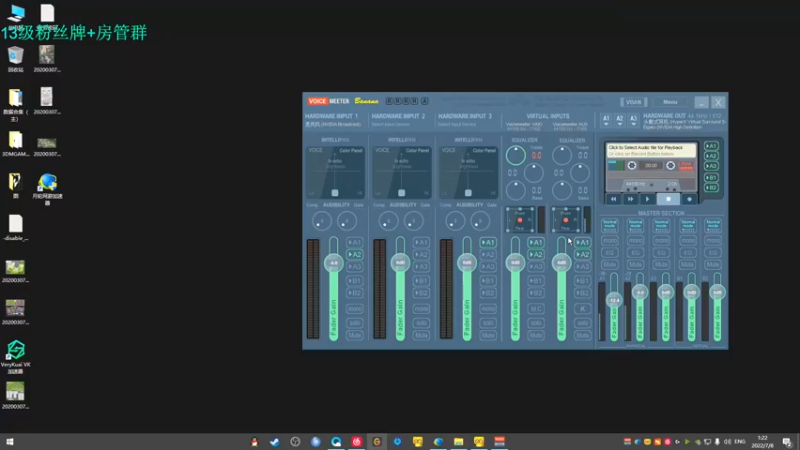Disable A2 output on Hardware Input 1
This screenshot has width=800, height=450.
[355, 255]
